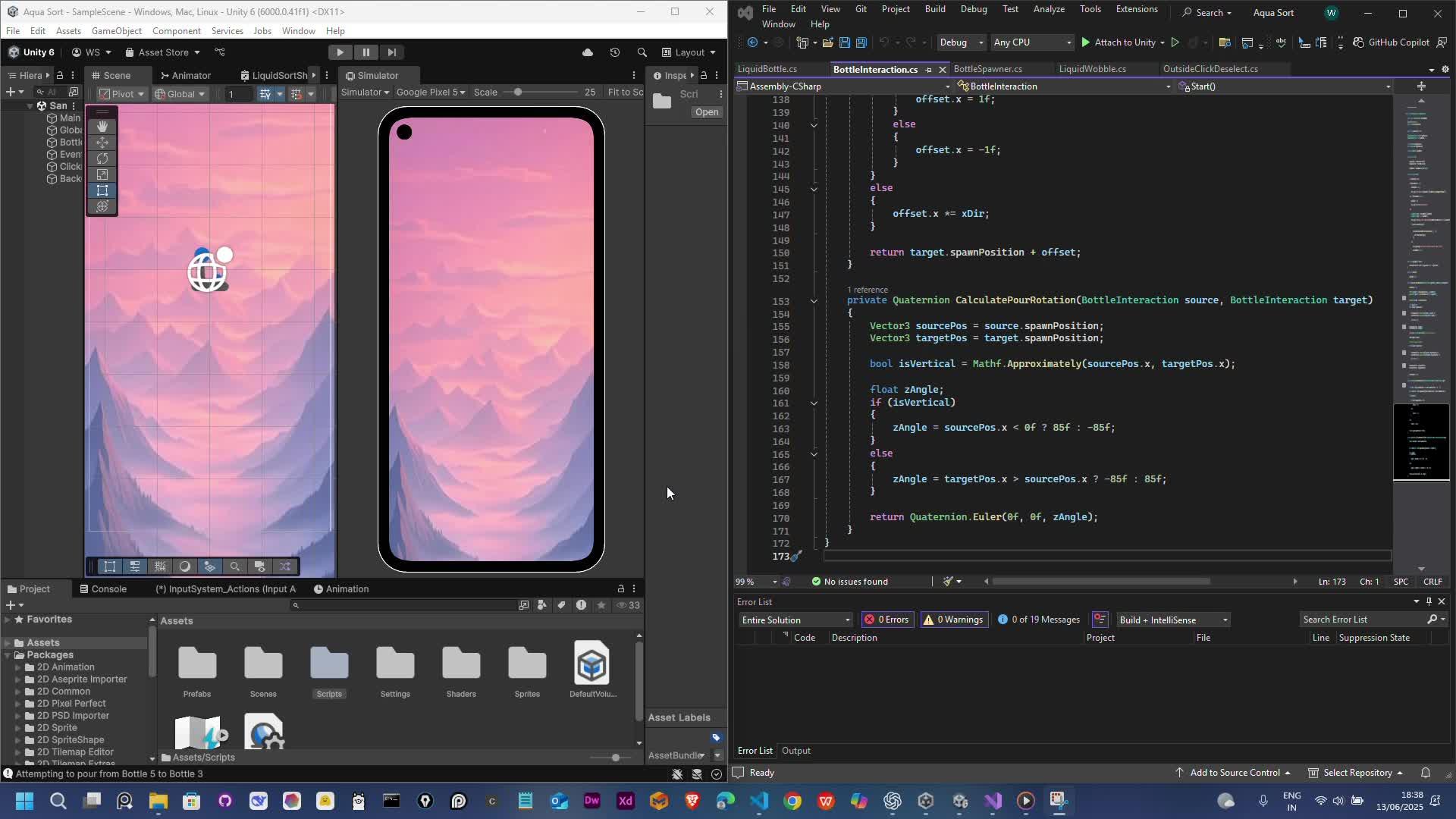The image size is (1456, 819).
Task: Switch to the LiquidWobble.cs tab
Action: [x=1092, y=69]
